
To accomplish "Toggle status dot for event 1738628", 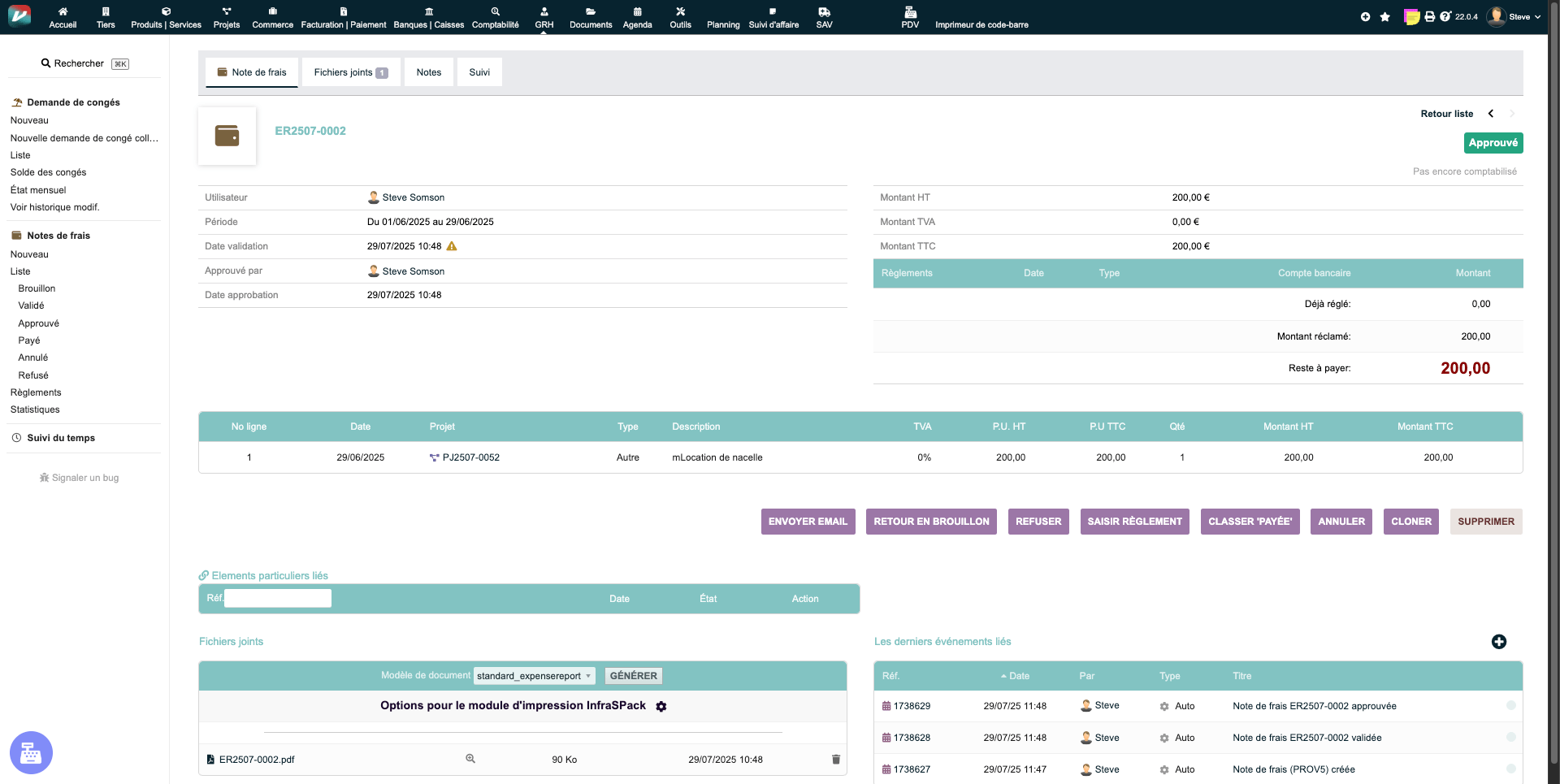I will [x=1511, y=738].
